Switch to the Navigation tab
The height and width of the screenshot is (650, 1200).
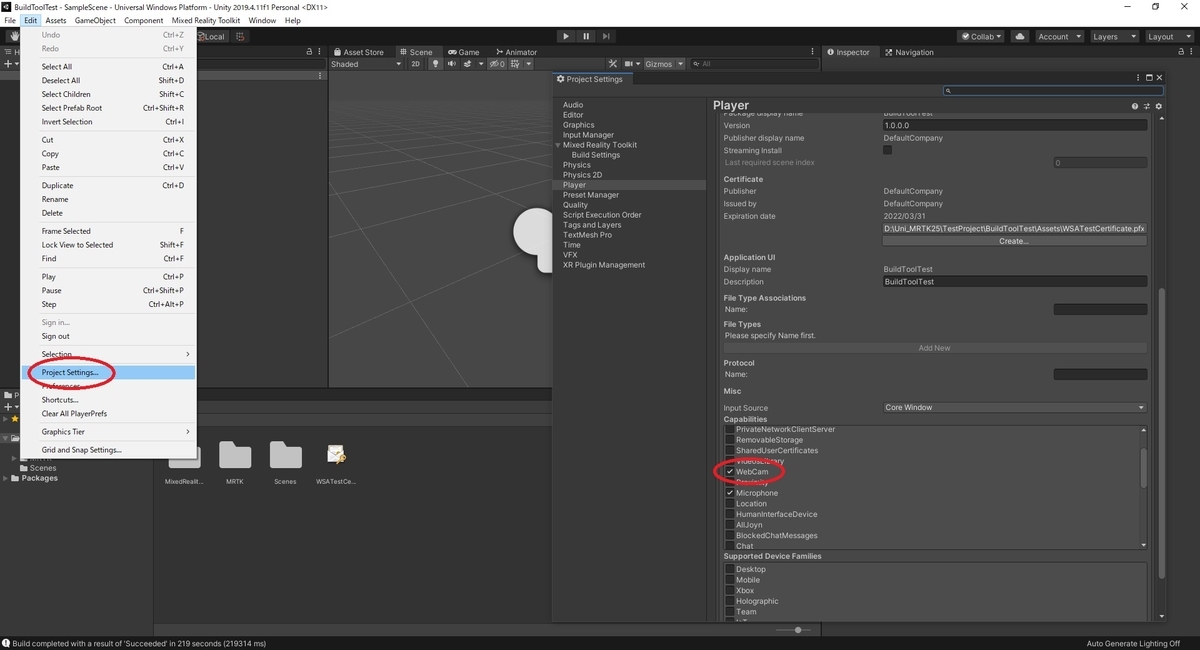pos(908,52)
